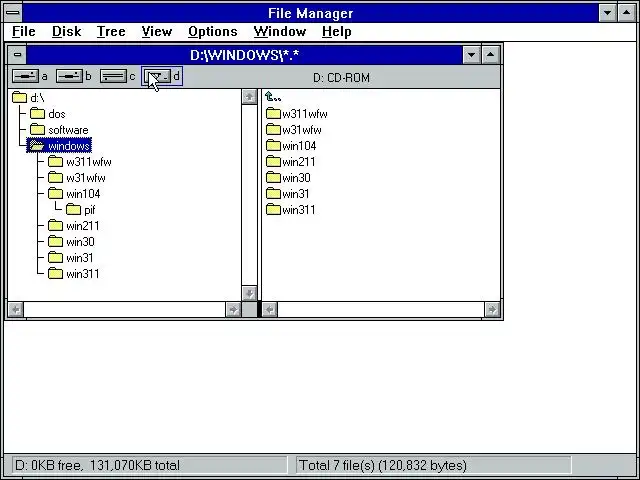Click the D:\WINDOWS\*.* title bar
640x480 pixels.
[x=244, y=55]
